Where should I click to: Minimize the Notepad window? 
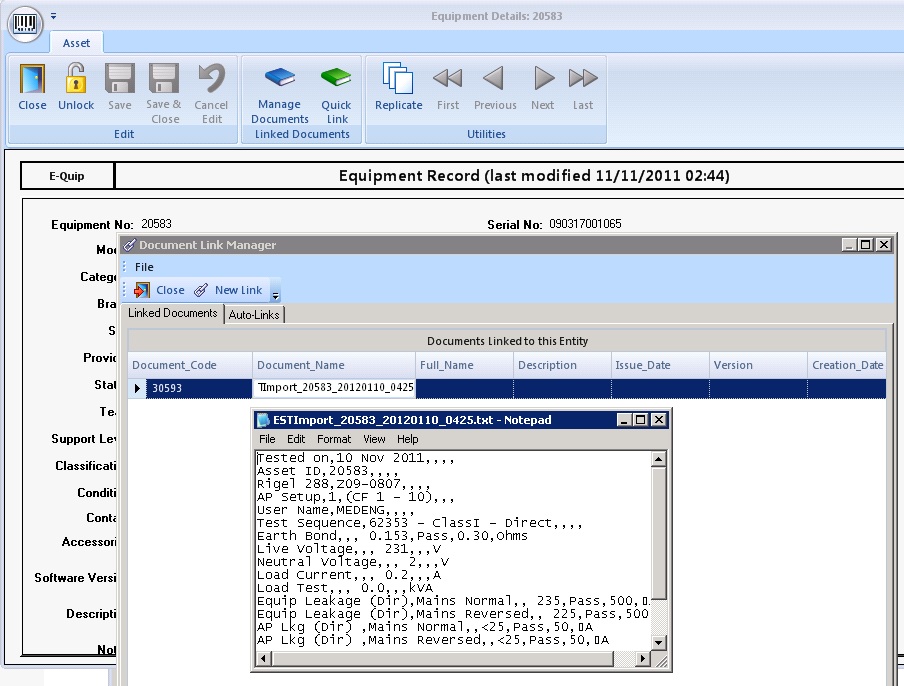pyautogui.click(x=623, y=420)
